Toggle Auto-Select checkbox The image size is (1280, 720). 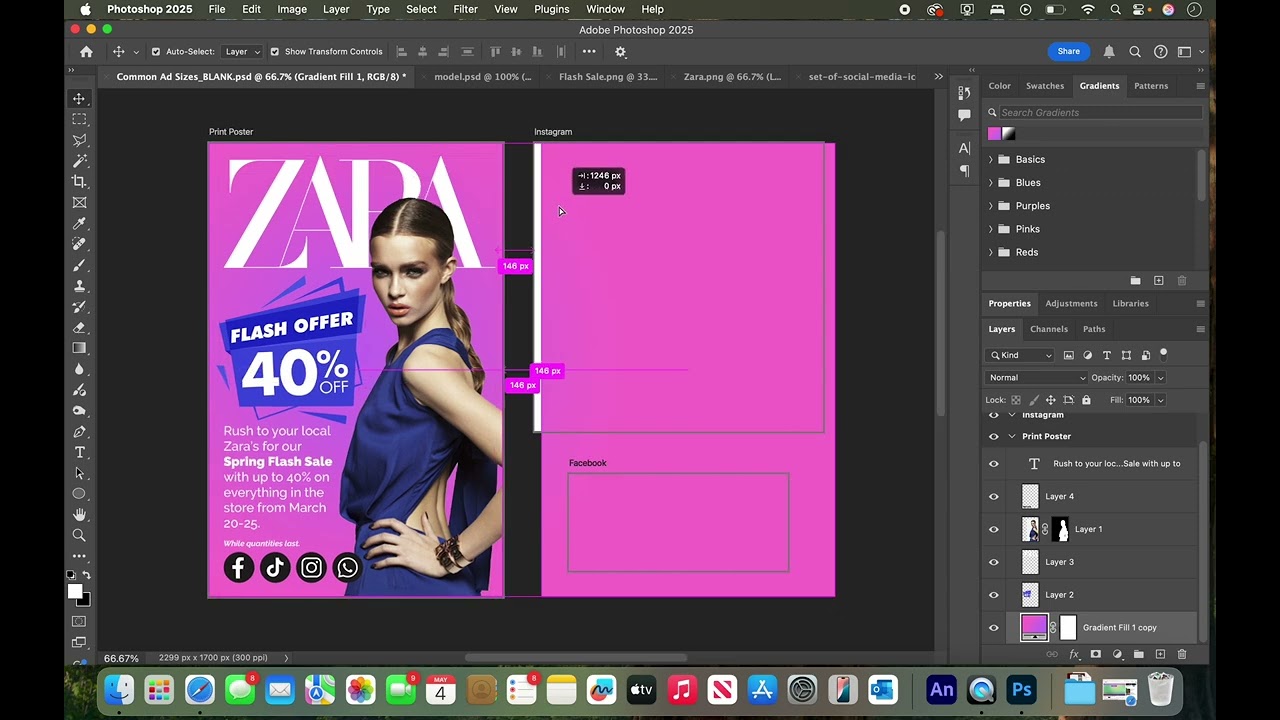coord(155,52)
